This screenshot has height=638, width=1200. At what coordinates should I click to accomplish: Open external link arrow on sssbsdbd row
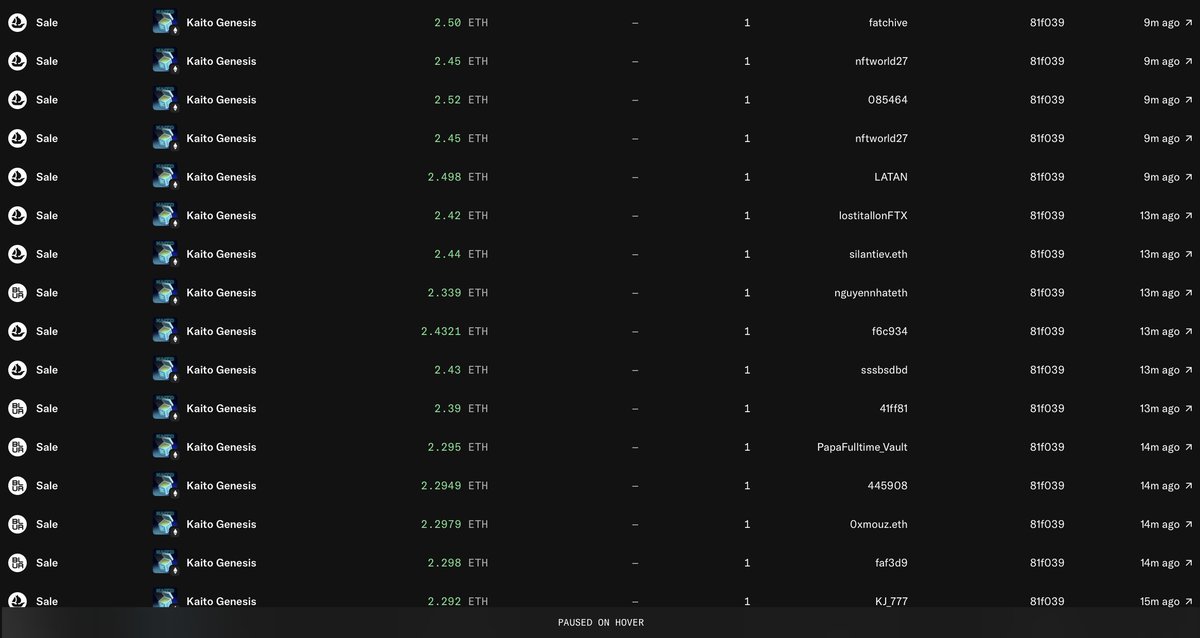tap(1188, 370)
